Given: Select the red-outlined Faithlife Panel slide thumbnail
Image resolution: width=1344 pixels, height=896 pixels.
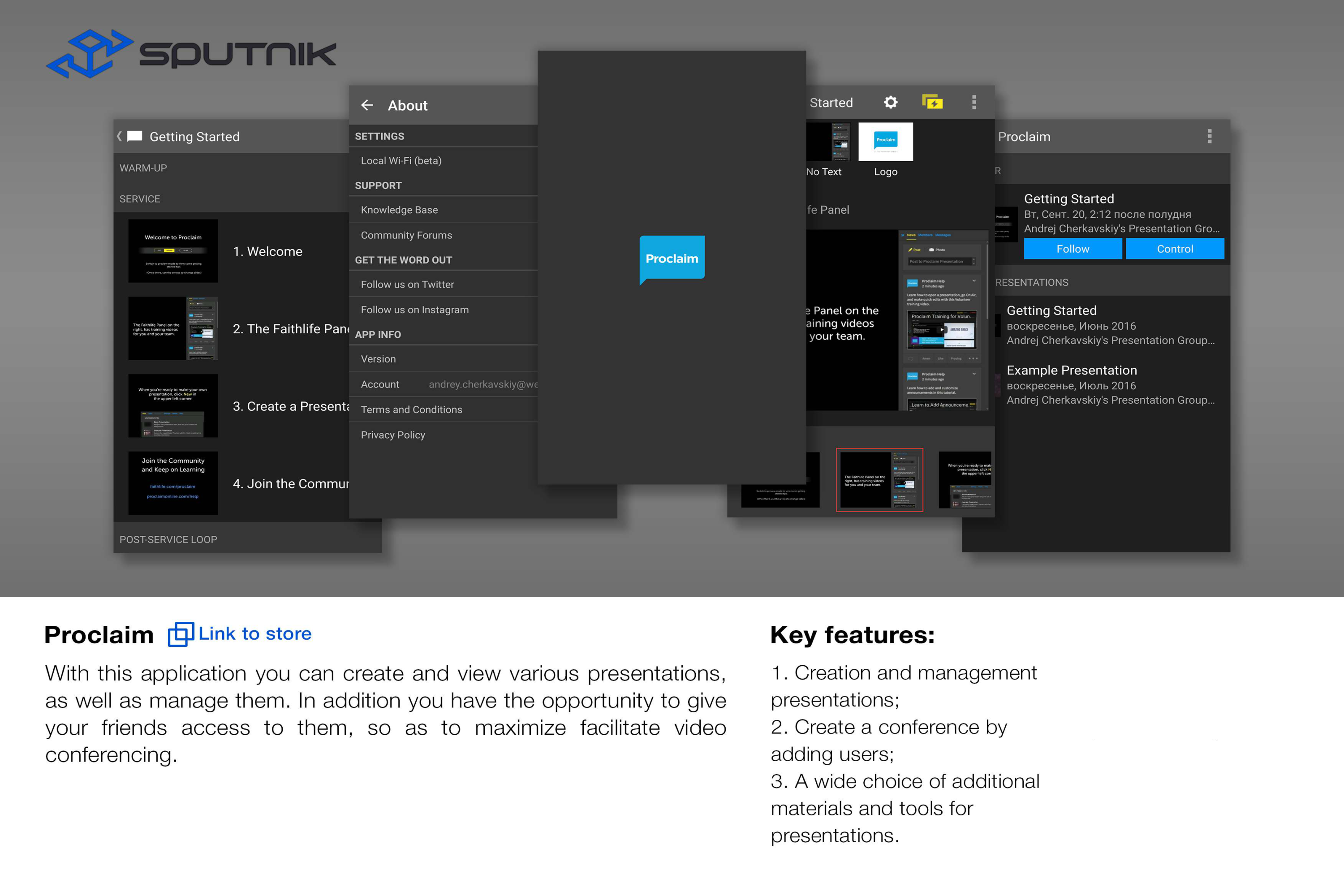Looking at the screenshot, I should pyautogui.click(x=879, y=480).
